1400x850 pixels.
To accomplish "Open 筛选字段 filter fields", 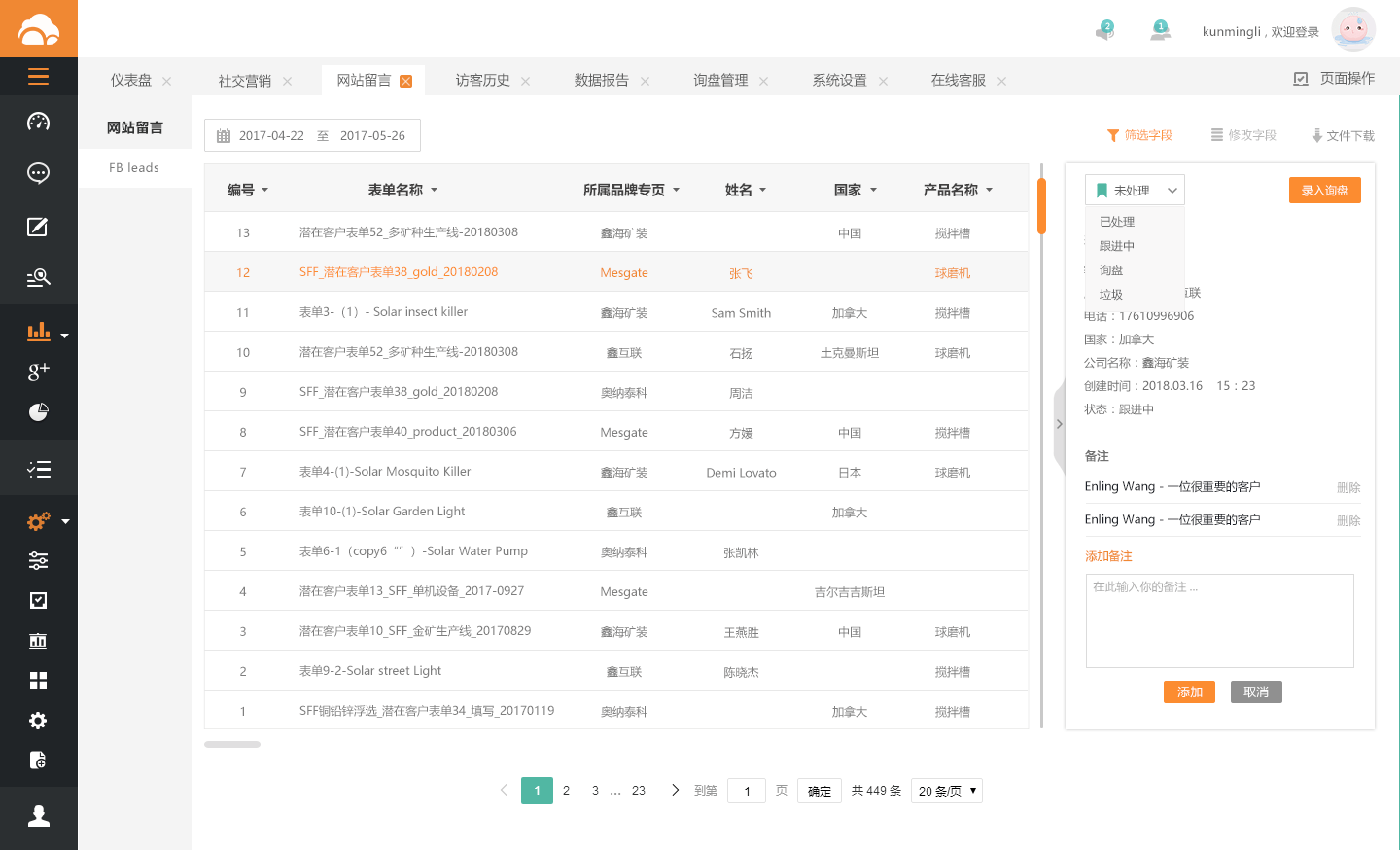I will click(1140, 135).
